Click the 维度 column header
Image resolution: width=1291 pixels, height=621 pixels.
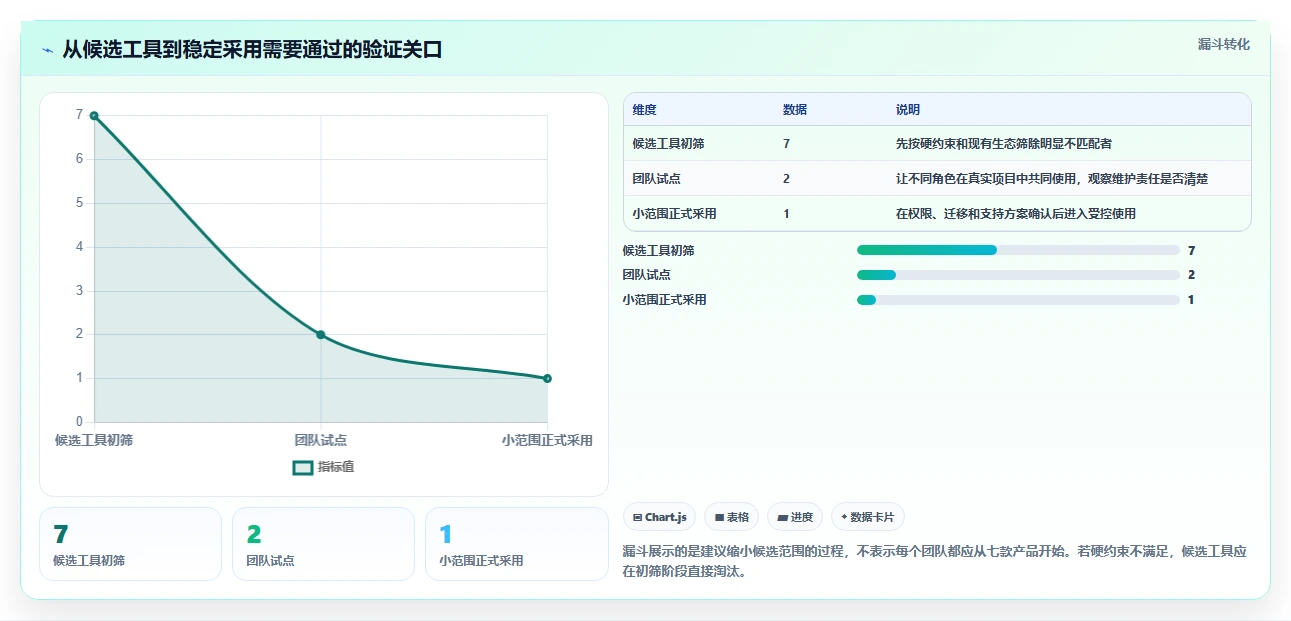[645, 110]
